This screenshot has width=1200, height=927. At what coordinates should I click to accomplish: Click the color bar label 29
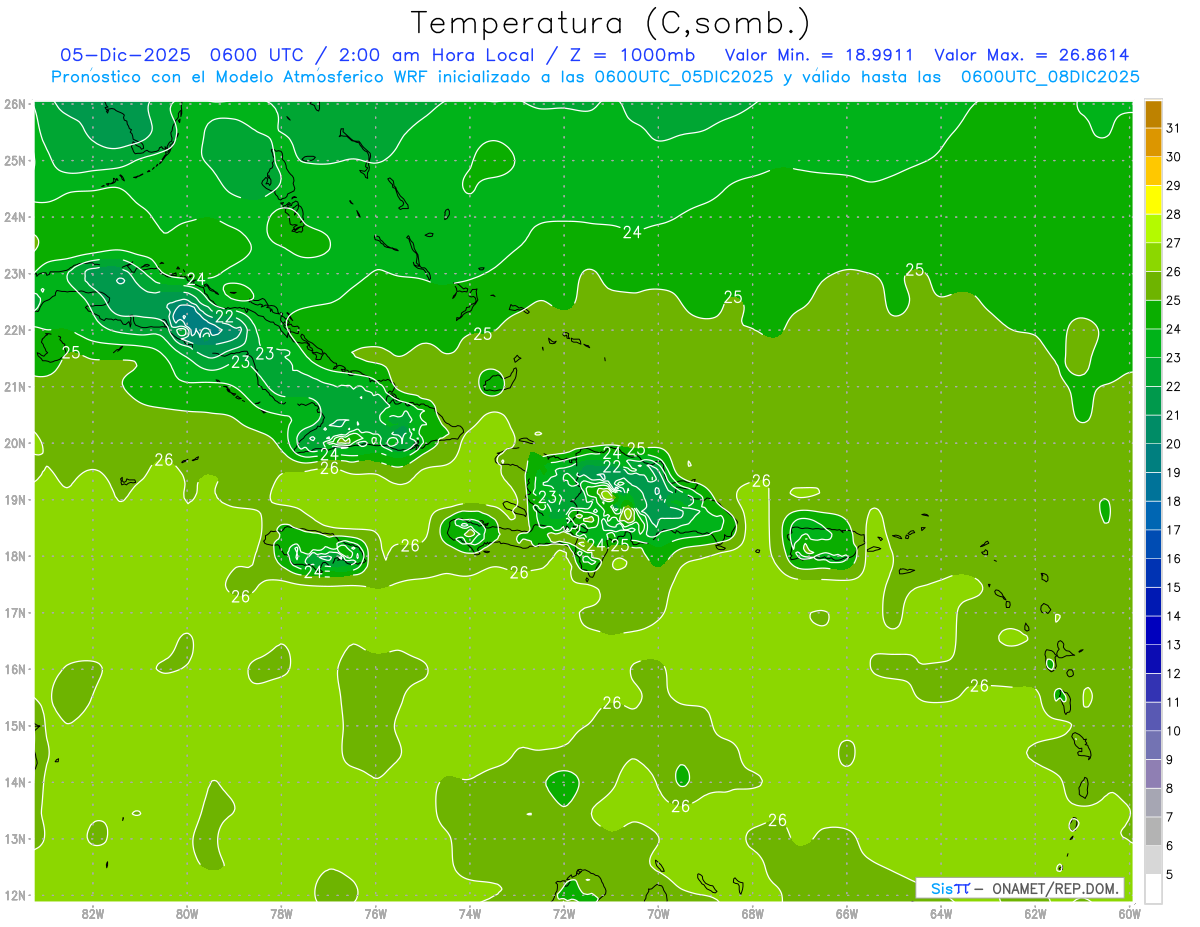click(1174, 185)
